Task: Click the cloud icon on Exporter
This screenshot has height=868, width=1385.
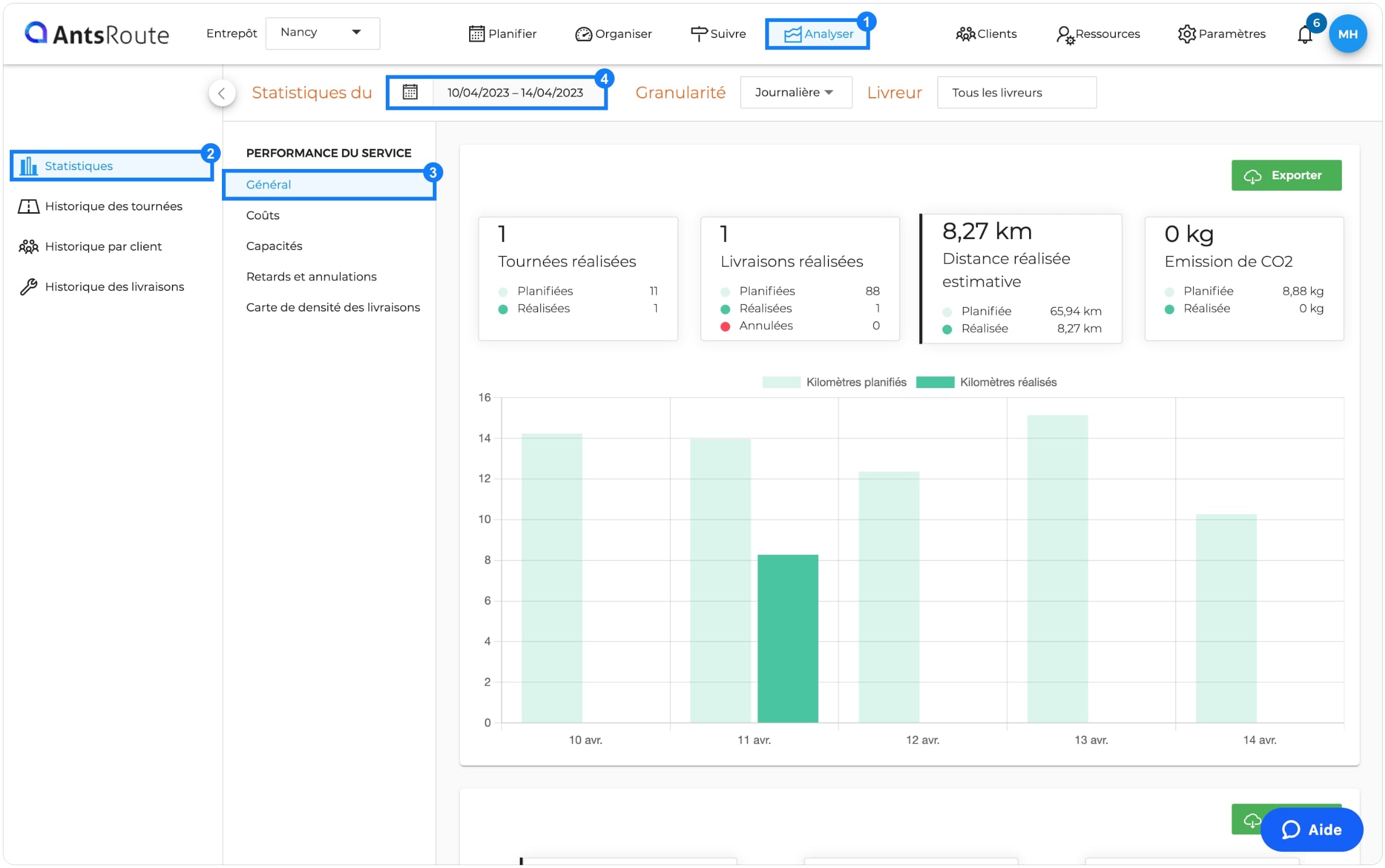Action: click(x=1252, y=176)
